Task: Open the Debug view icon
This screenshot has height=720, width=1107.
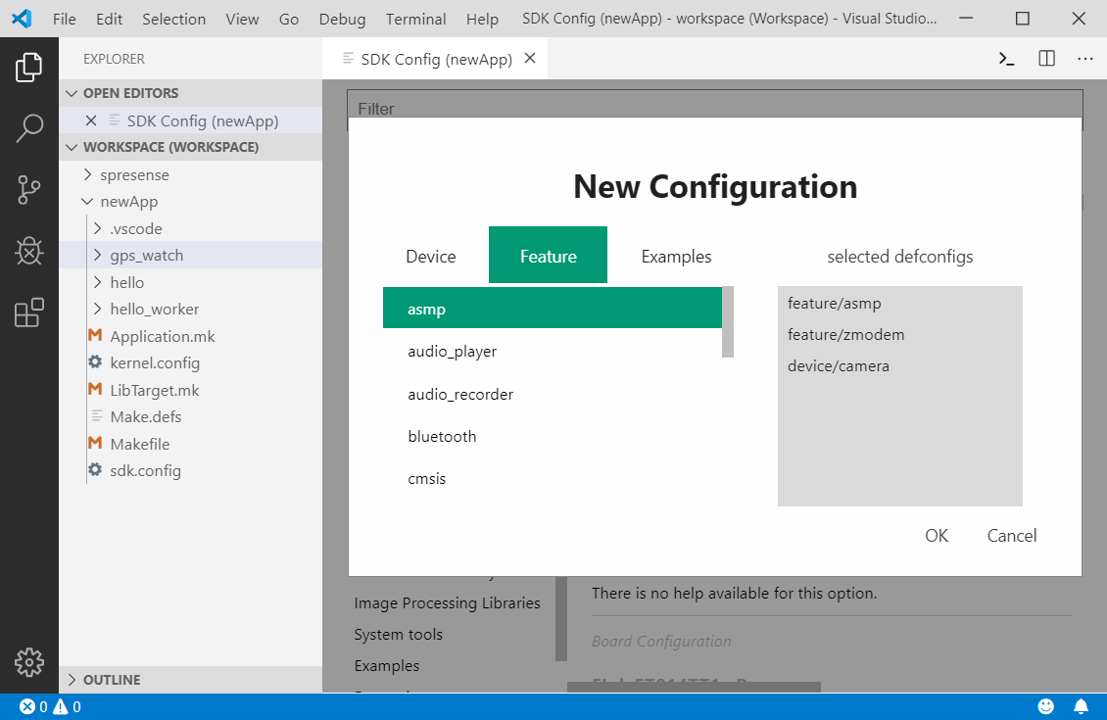Action: (x=29, y=251)
